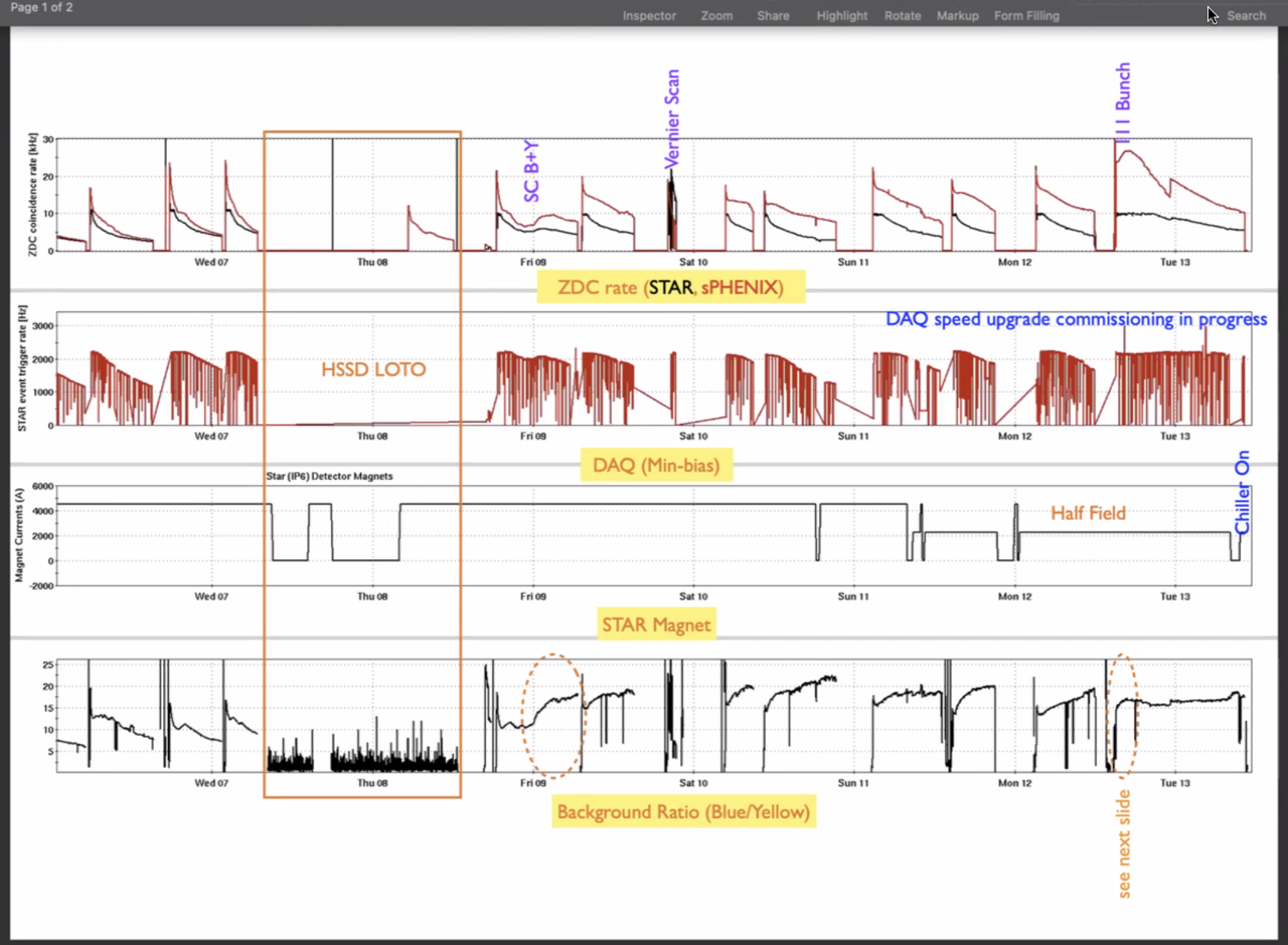Open the Inspector toolbar item

(649, 15)
